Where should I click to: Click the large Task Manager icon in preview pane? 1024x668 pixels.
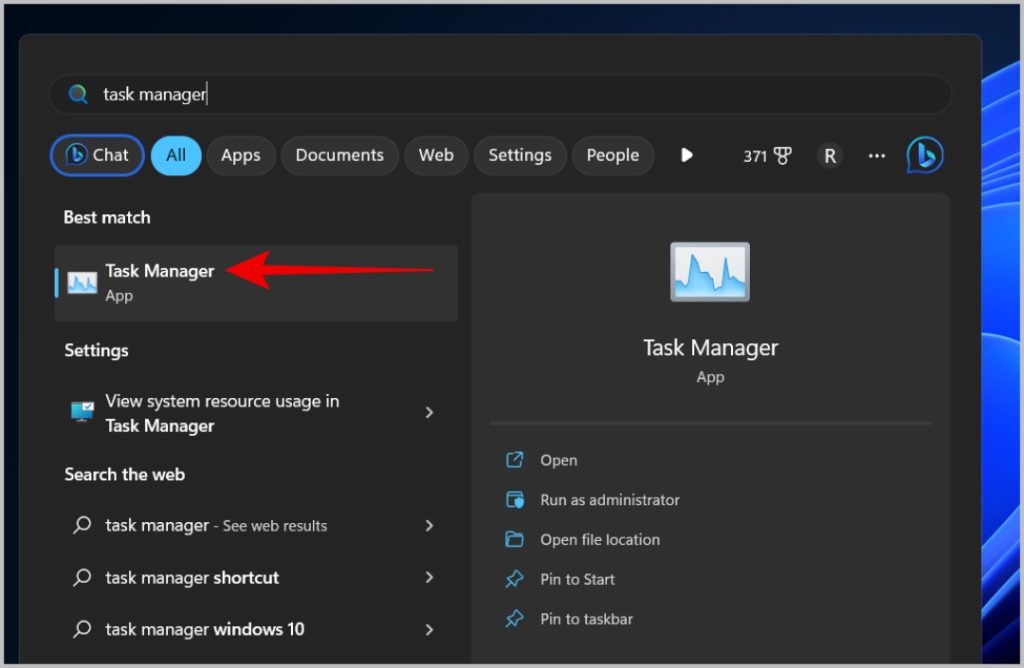click(x=710, y=272)
